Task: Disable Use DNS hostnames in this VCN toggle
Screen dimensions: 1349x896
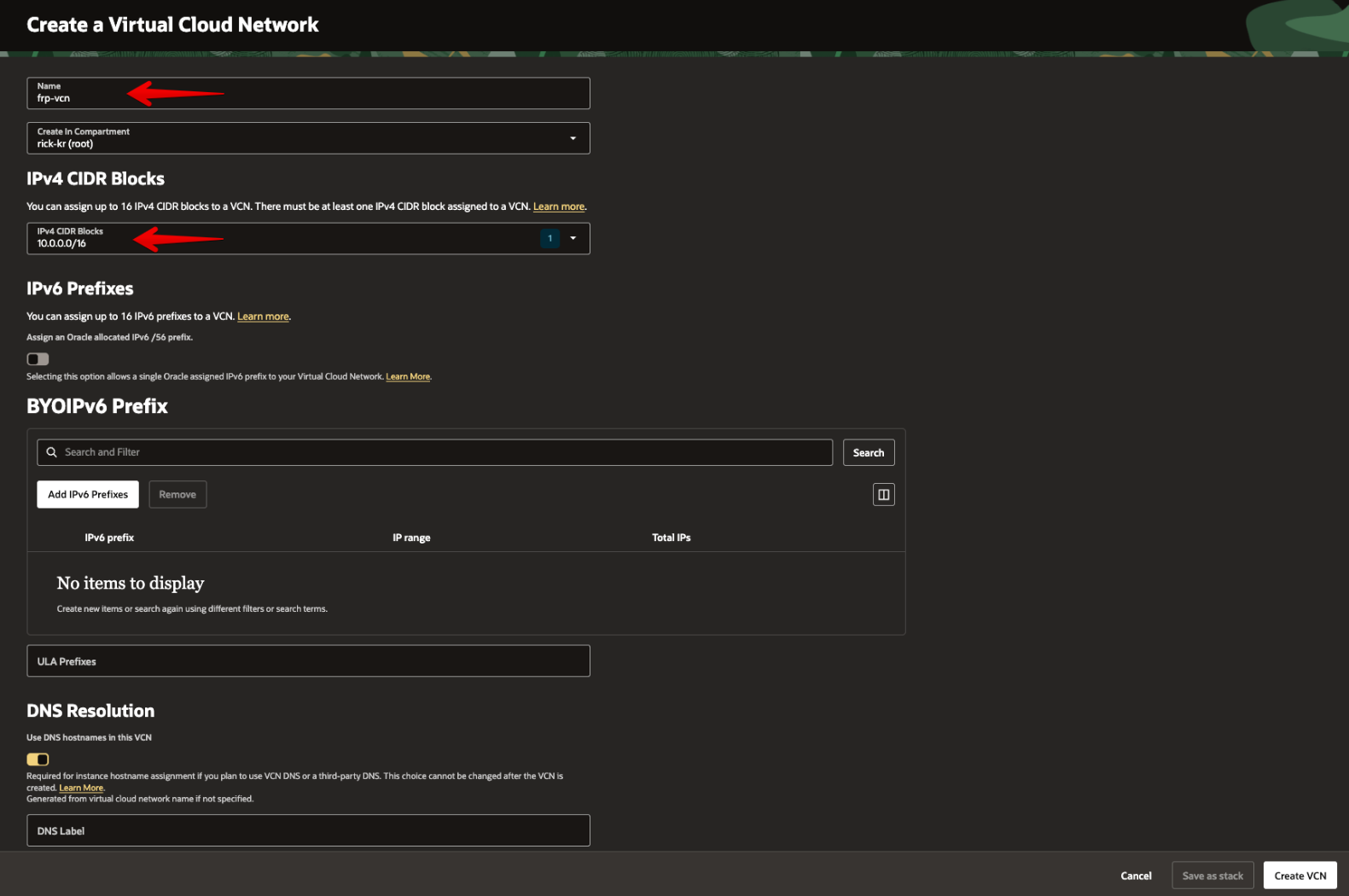Action: click(x=38, y=759)
